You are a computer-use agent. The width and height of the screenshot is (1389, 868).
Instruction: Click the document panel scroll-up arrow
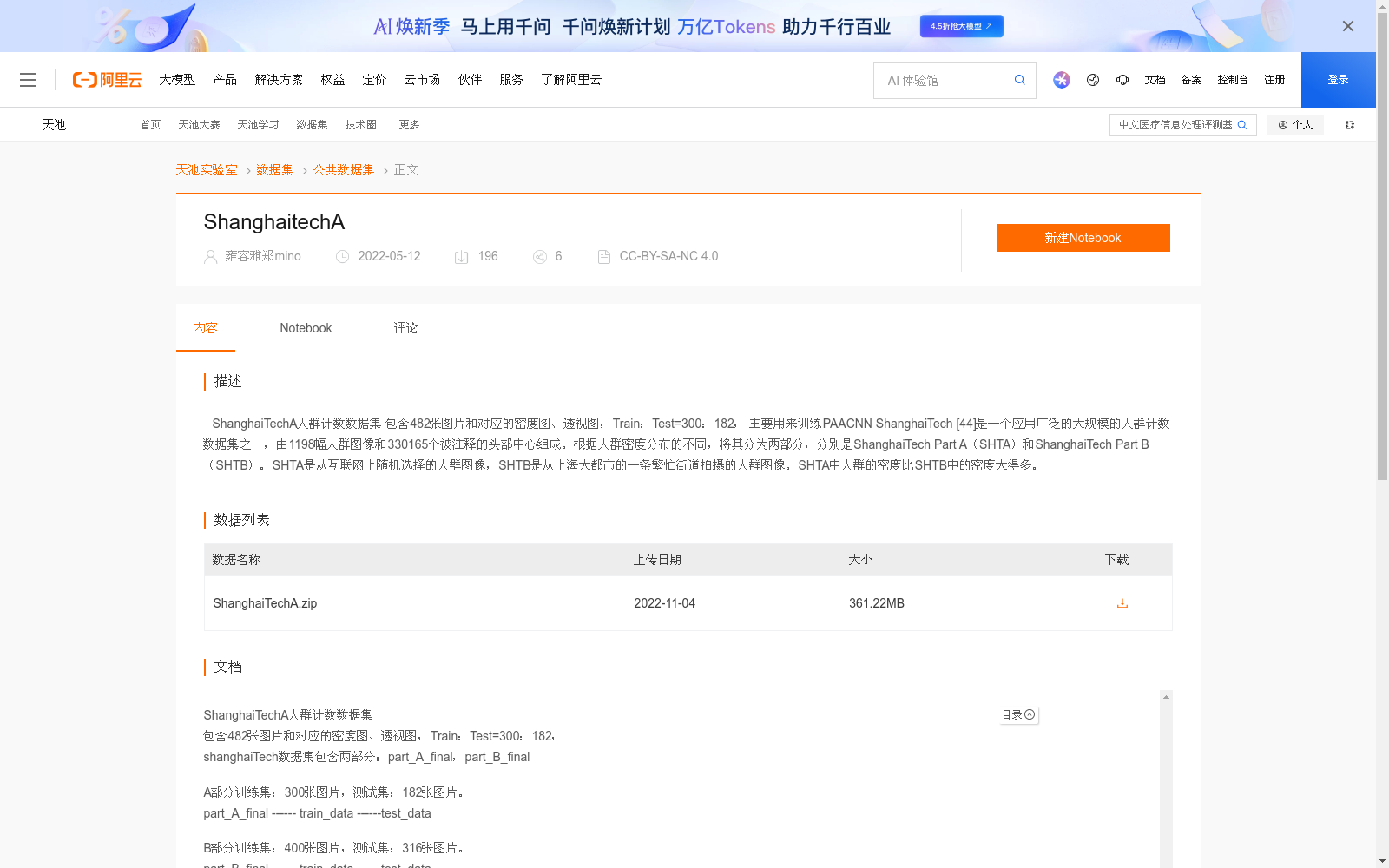[x=1166, y=697]
